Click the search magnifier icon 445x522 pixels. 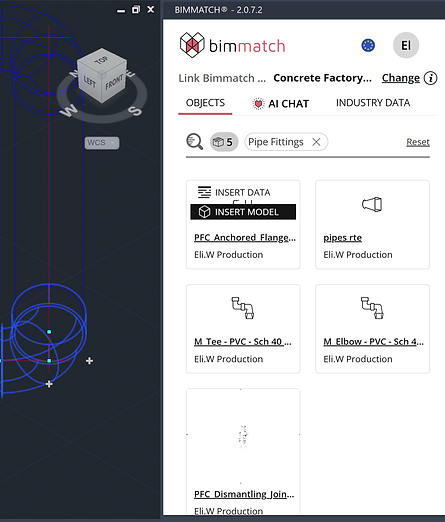pyautogui.click(x=194, y=142)
